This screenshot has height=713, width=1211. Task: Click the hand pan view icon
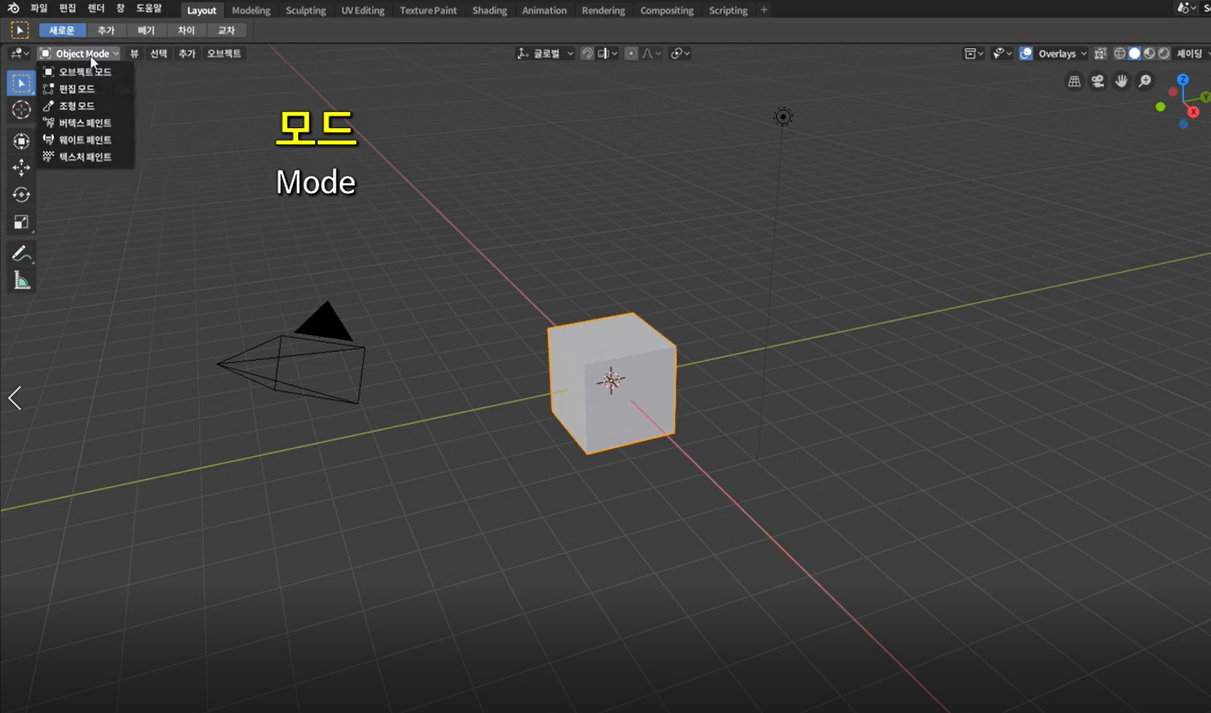(x=1121, y=81)
